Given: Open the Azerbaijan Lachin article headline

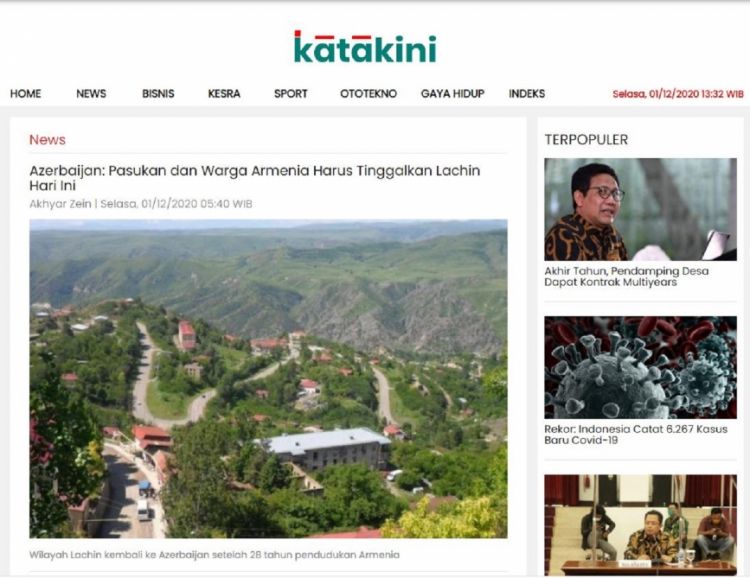Looking at the screenshot, I should tap(254, 178).
